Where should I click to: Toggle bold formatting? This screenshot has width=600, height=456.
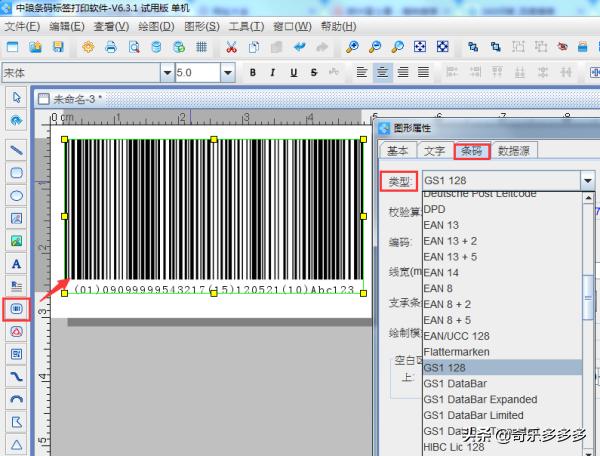pyautogui.click(x=253, y=72)
